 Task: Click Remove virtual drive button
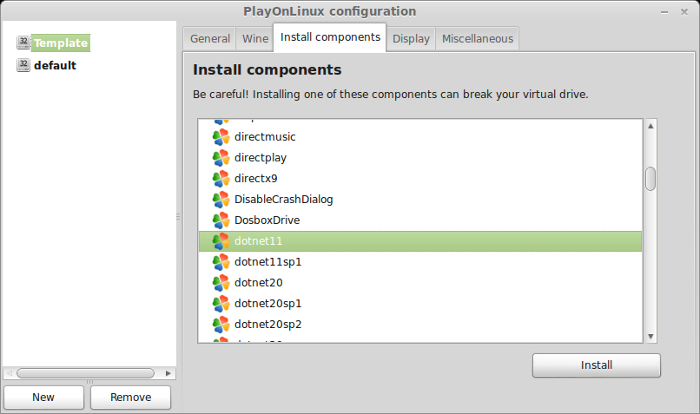tap(130, 397)
